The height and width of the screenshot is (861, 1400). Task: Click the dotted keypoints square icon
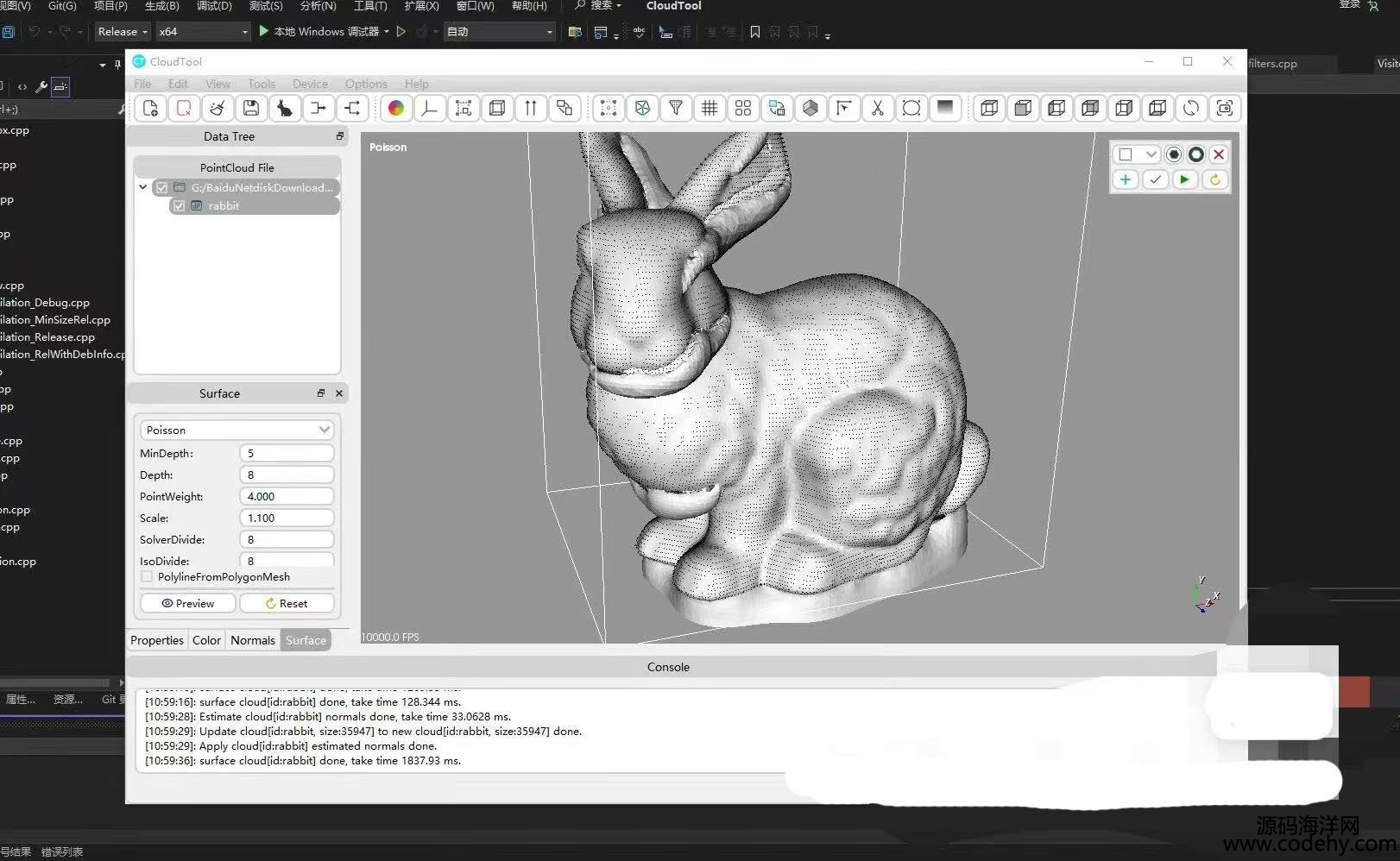coord(609,108)
